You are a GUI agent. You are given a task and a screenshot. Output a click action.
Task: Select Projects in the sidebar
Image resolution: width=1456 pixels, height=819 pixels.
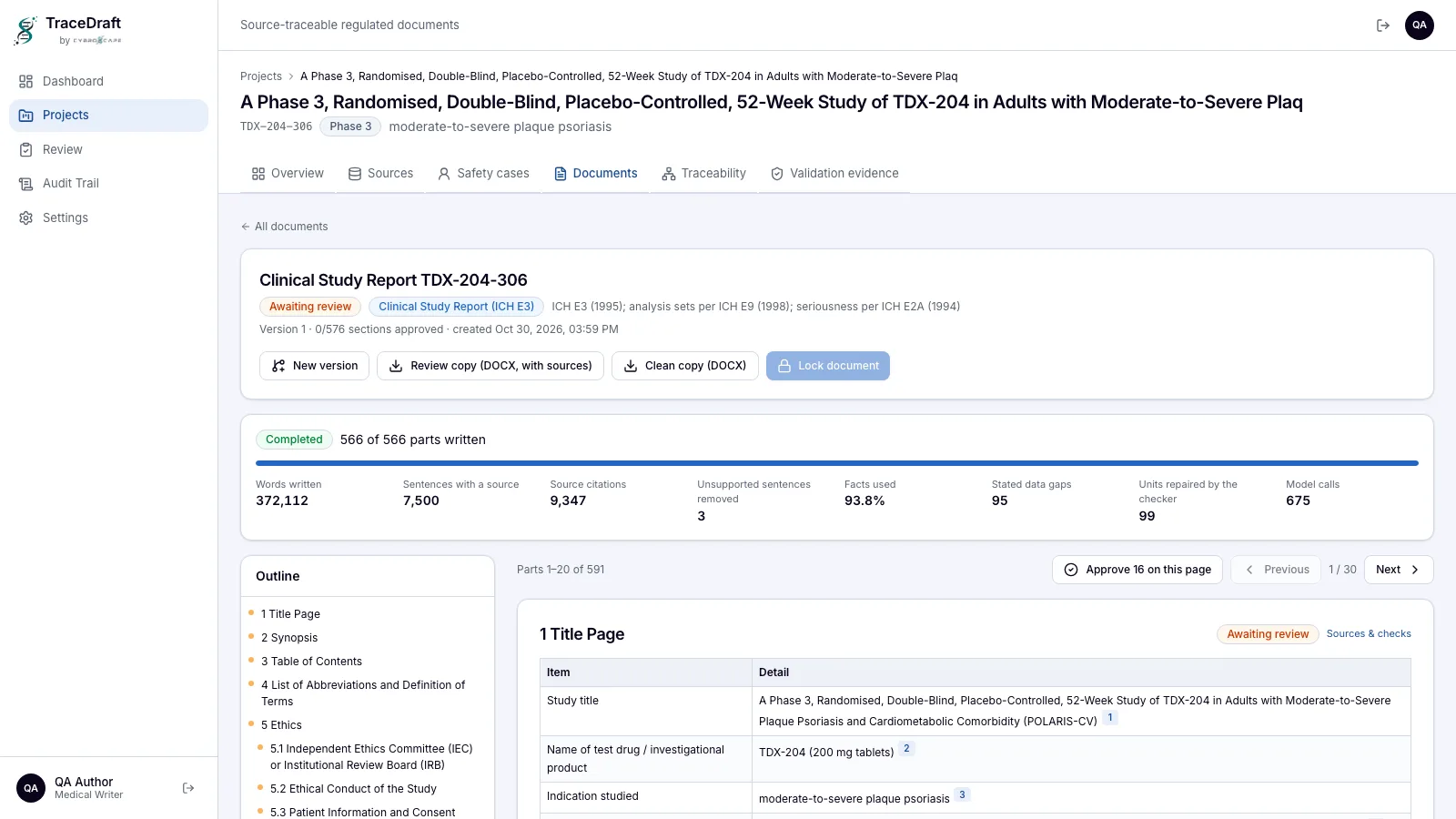108,116
